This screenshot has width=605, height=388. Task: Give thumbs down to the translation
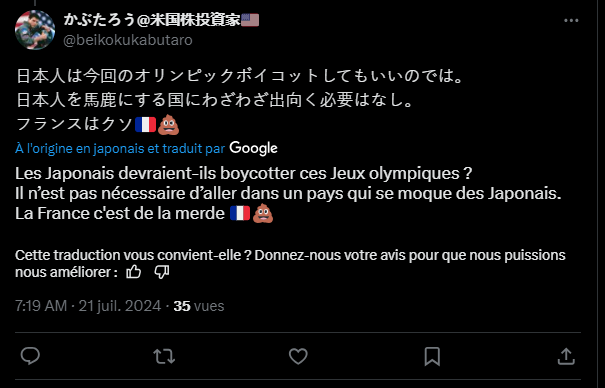tap(161, 272)
